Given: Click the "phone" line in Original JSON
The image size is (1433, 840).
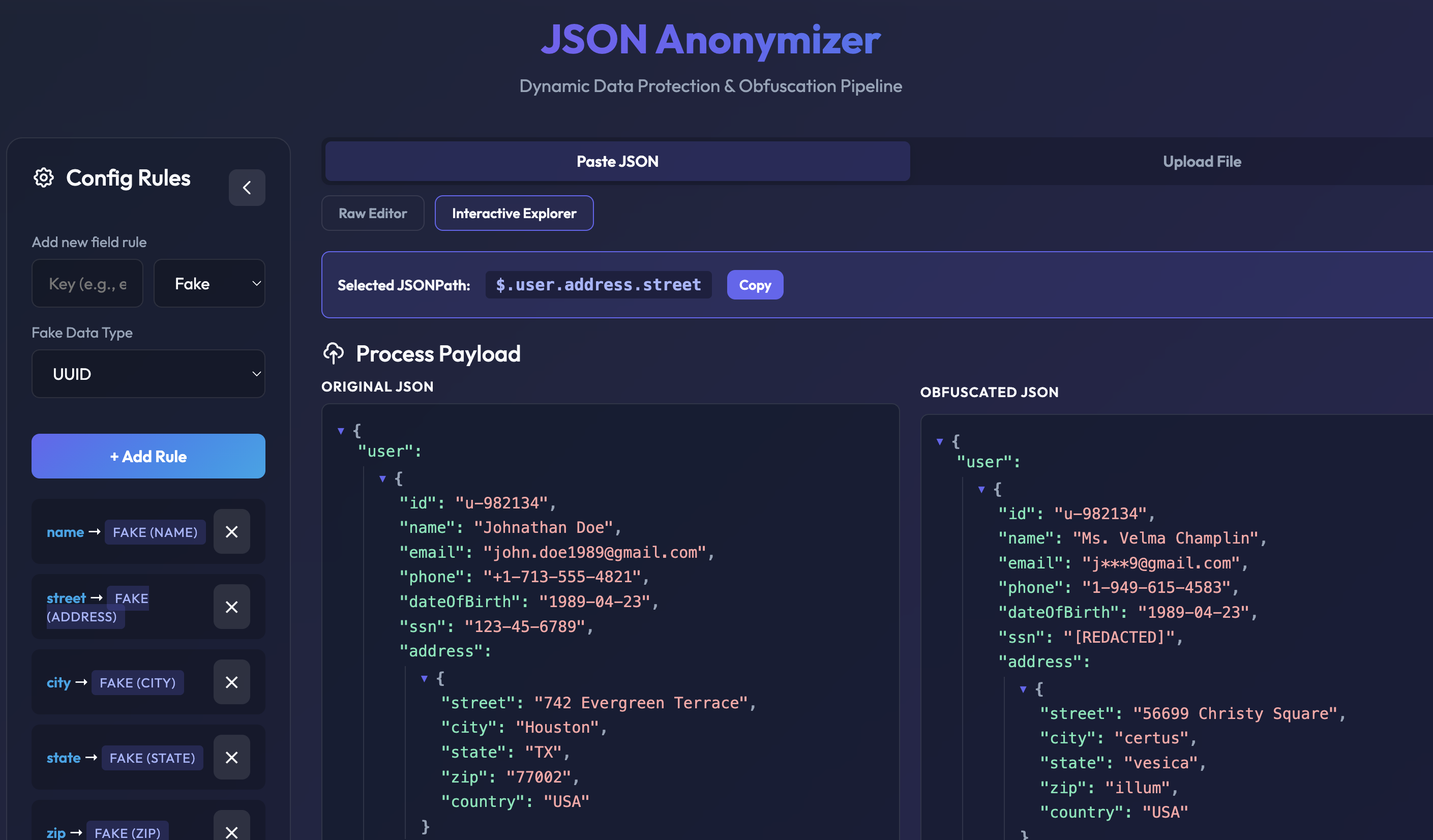Looking at the screenshot, I should click(x=524, y=577).
